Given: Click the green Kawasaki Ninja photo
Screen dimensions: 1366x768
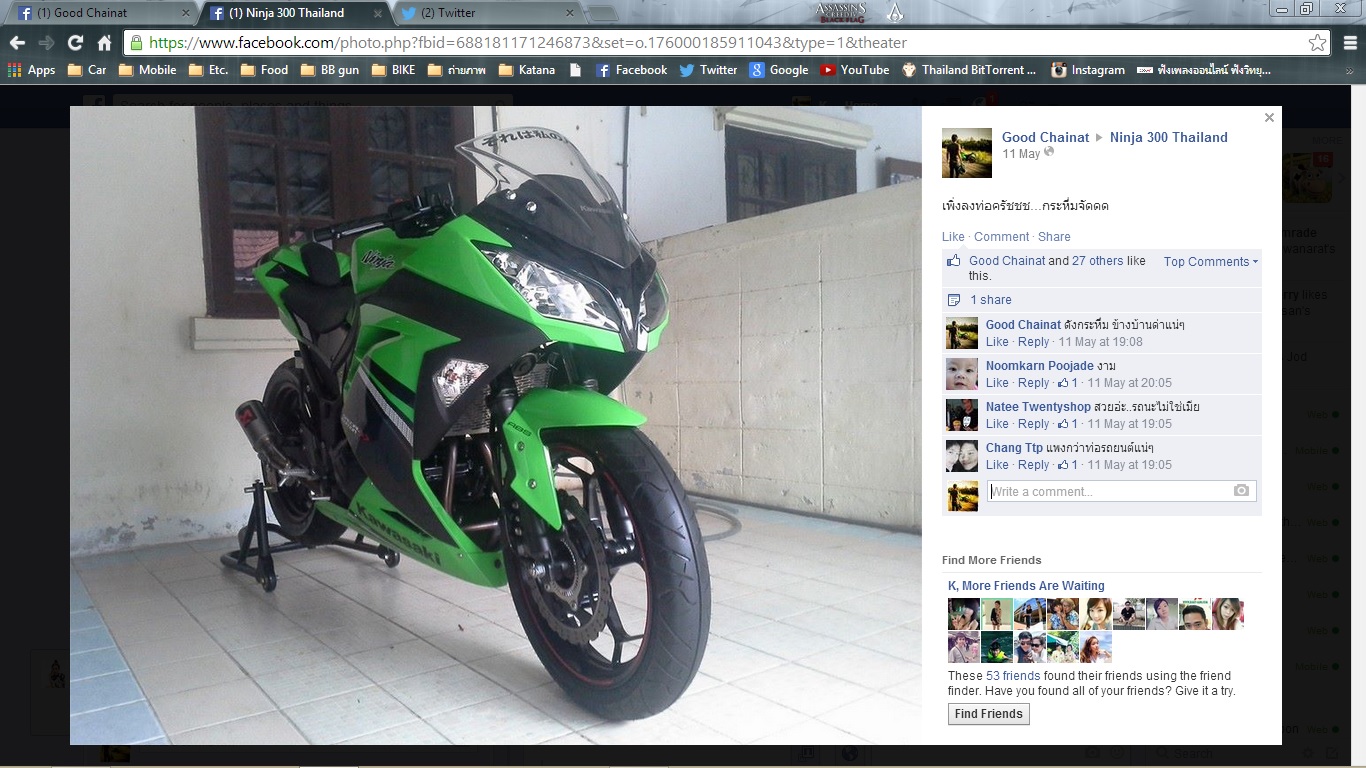Looking at the screenshot, I should 496,425.
